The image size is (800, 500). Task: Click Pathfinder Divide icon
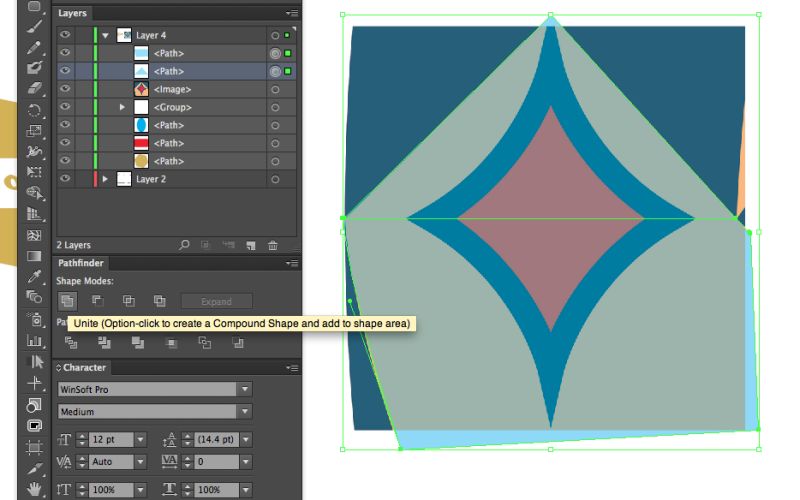(71, 343)
